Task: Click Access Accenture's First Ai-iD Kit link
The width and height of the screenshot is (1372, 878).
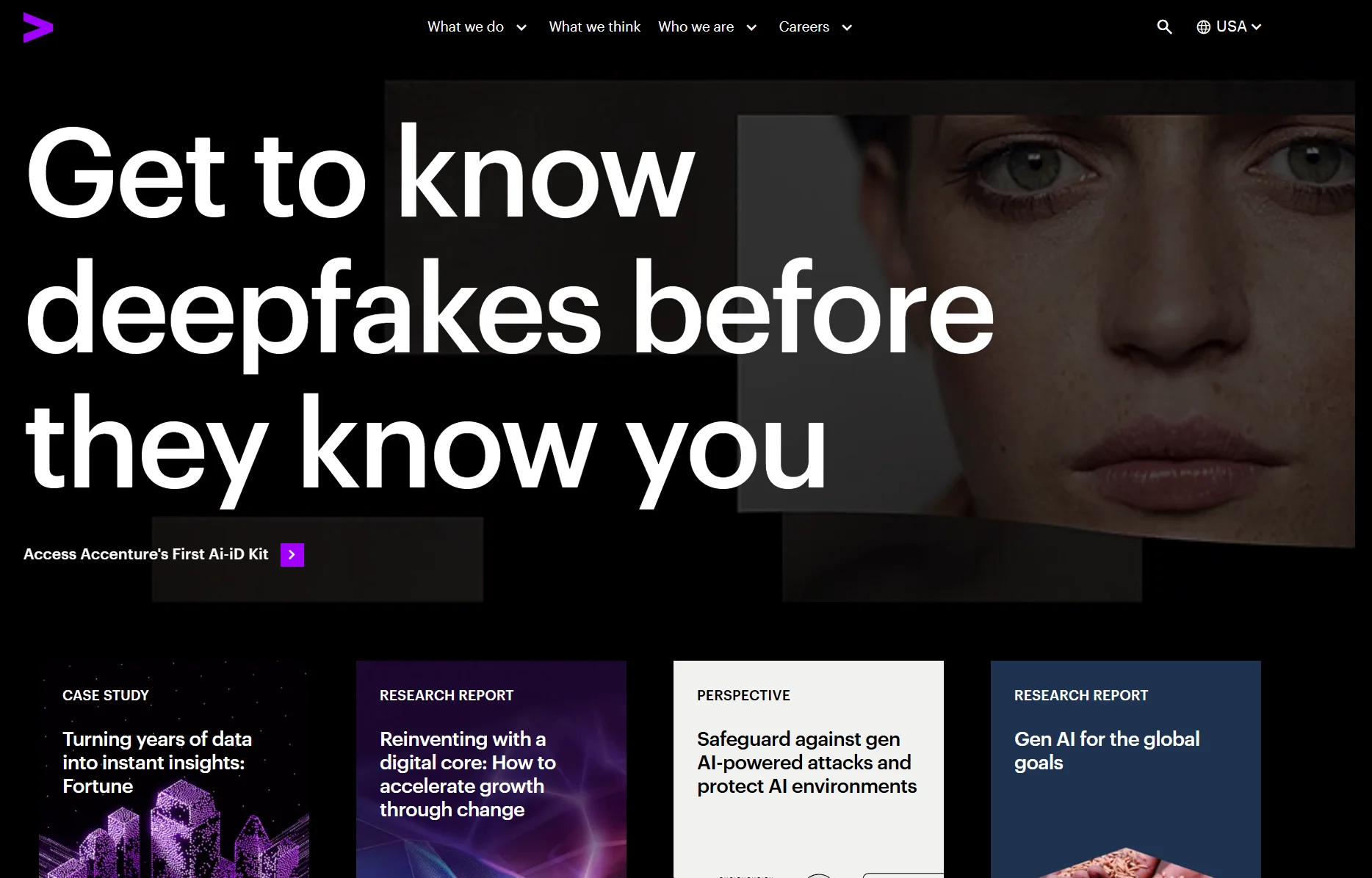Action: pyautogui.click(x=146, y=554)
